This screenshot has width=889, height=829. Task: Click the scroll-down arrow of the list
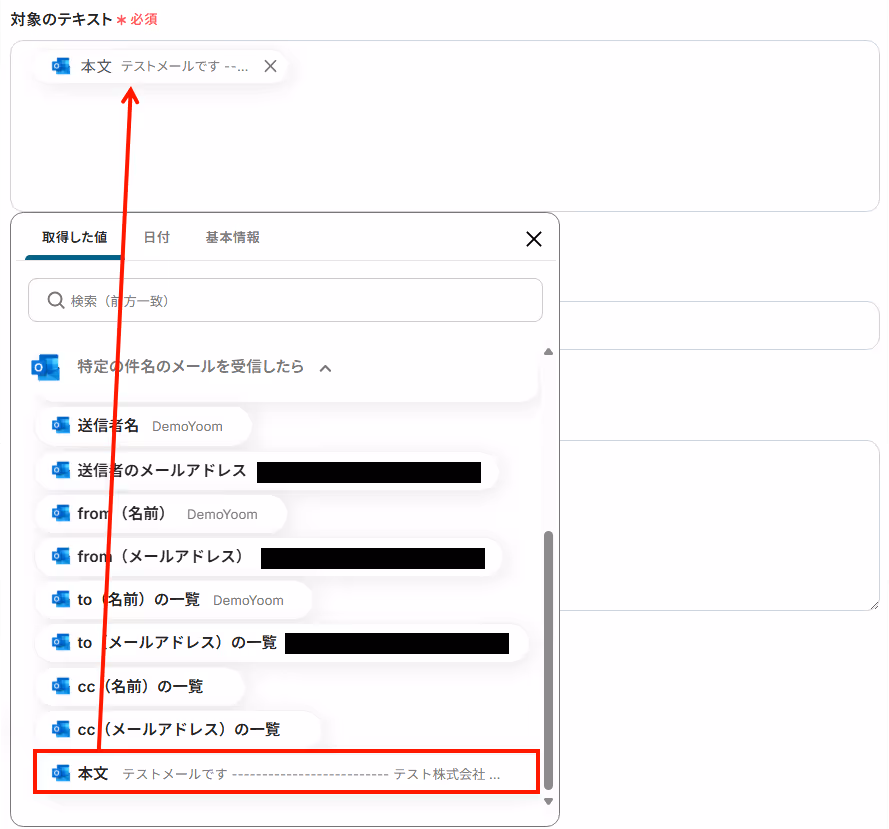tap(548, 801)
